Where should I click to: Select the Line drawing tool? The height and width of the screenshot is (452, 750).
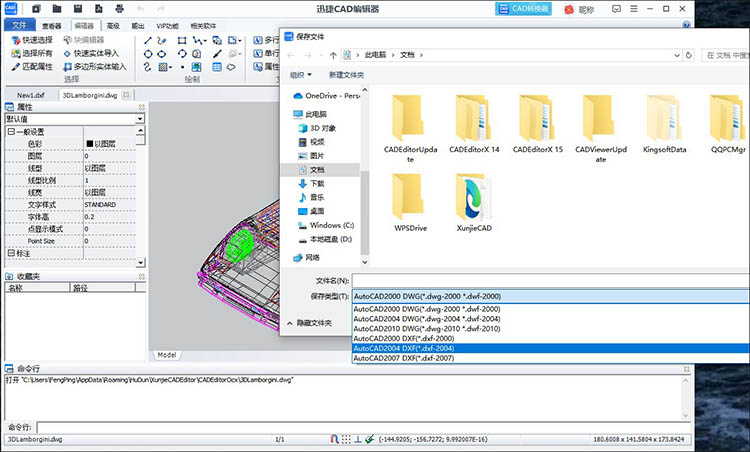pyautogui.click(x=148, y=41)
